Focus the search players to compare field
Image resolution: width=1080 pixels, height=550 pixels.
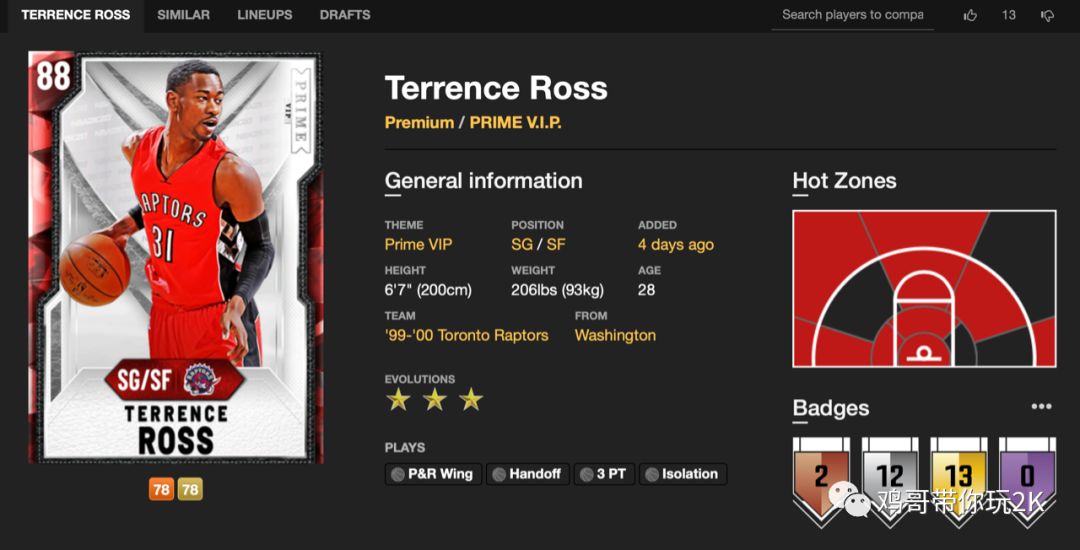[x=852, y=15]
